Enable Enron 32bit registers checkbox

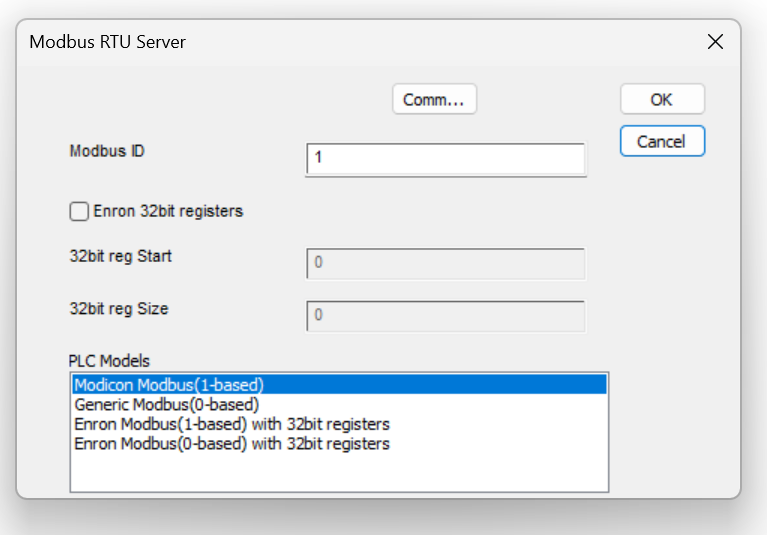click(x=79, y=211)
